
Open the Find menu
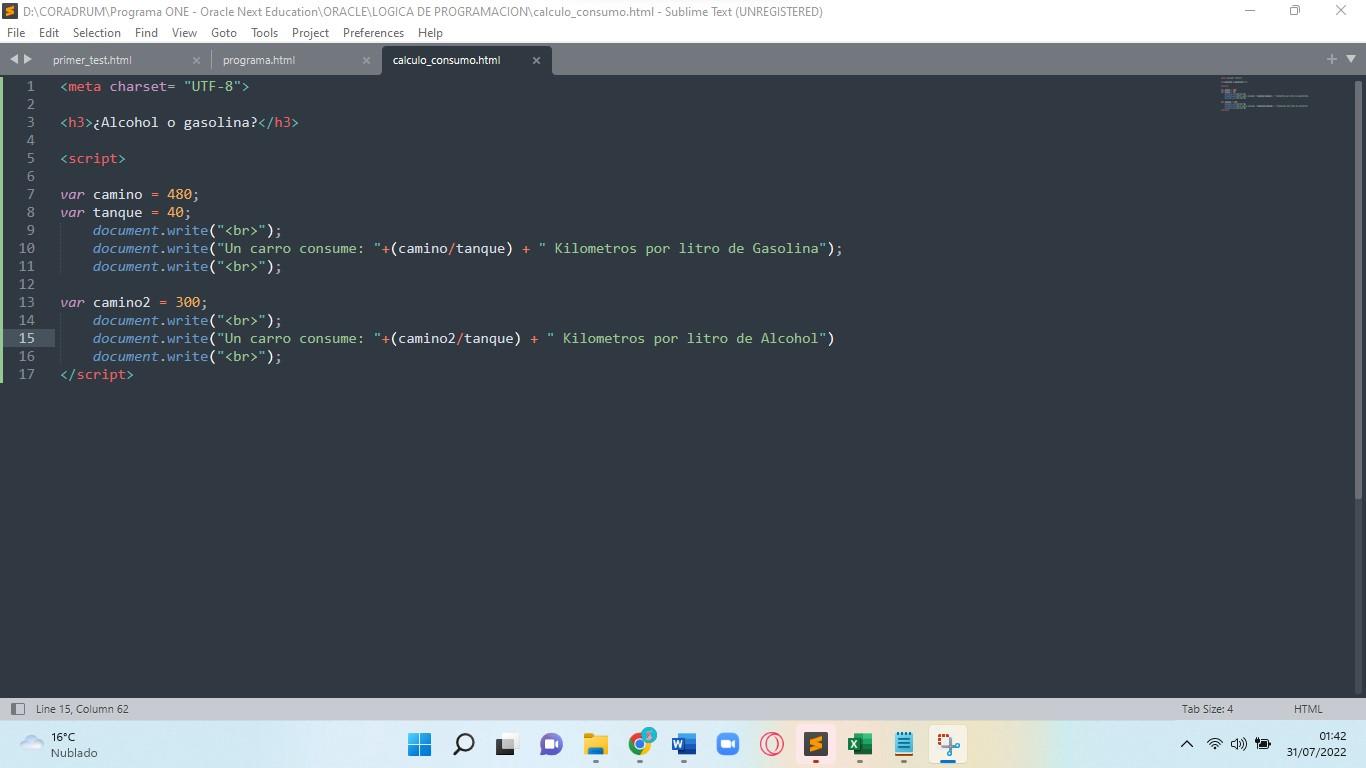[x=146, y=32]
